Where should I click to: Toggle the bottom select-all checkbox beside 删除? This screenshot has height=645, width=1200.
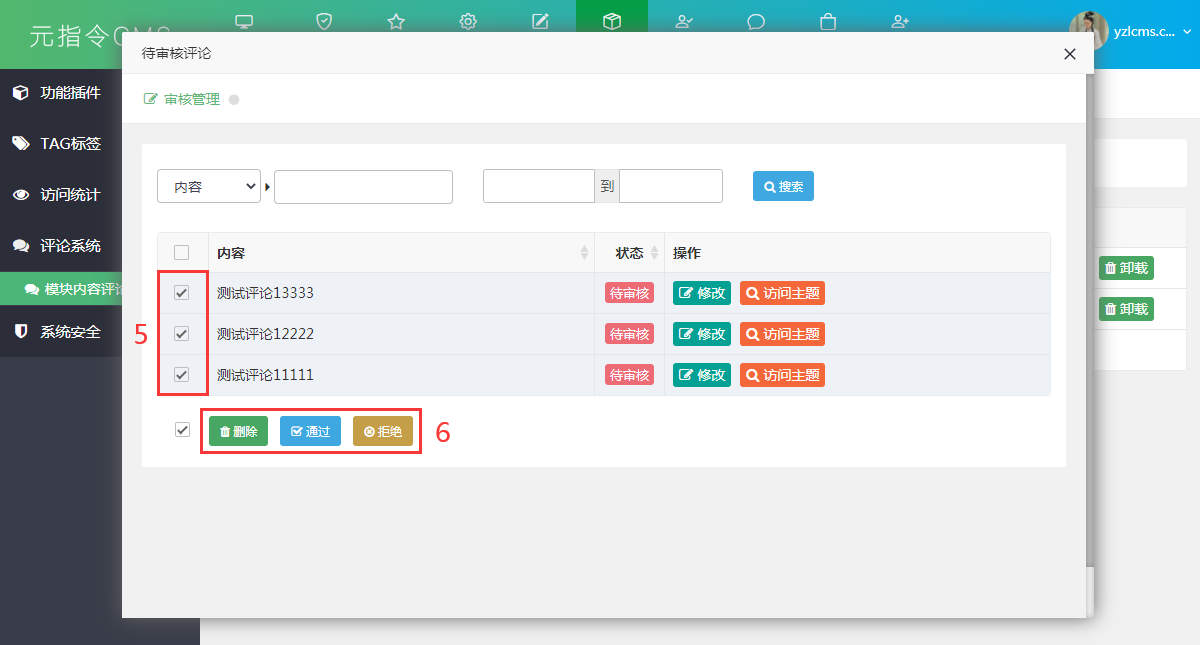click(182, 430)
